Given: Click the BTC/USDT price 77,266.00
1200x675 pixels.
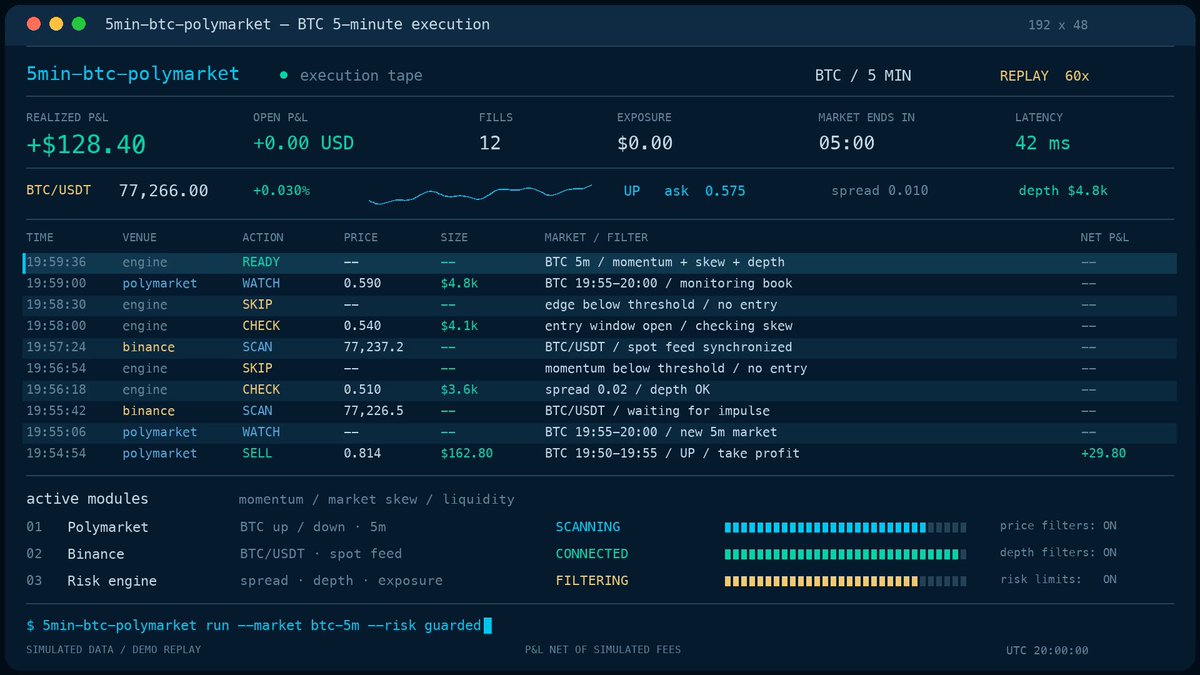Looking at the screenshot, I should click(x=163, y=190).
